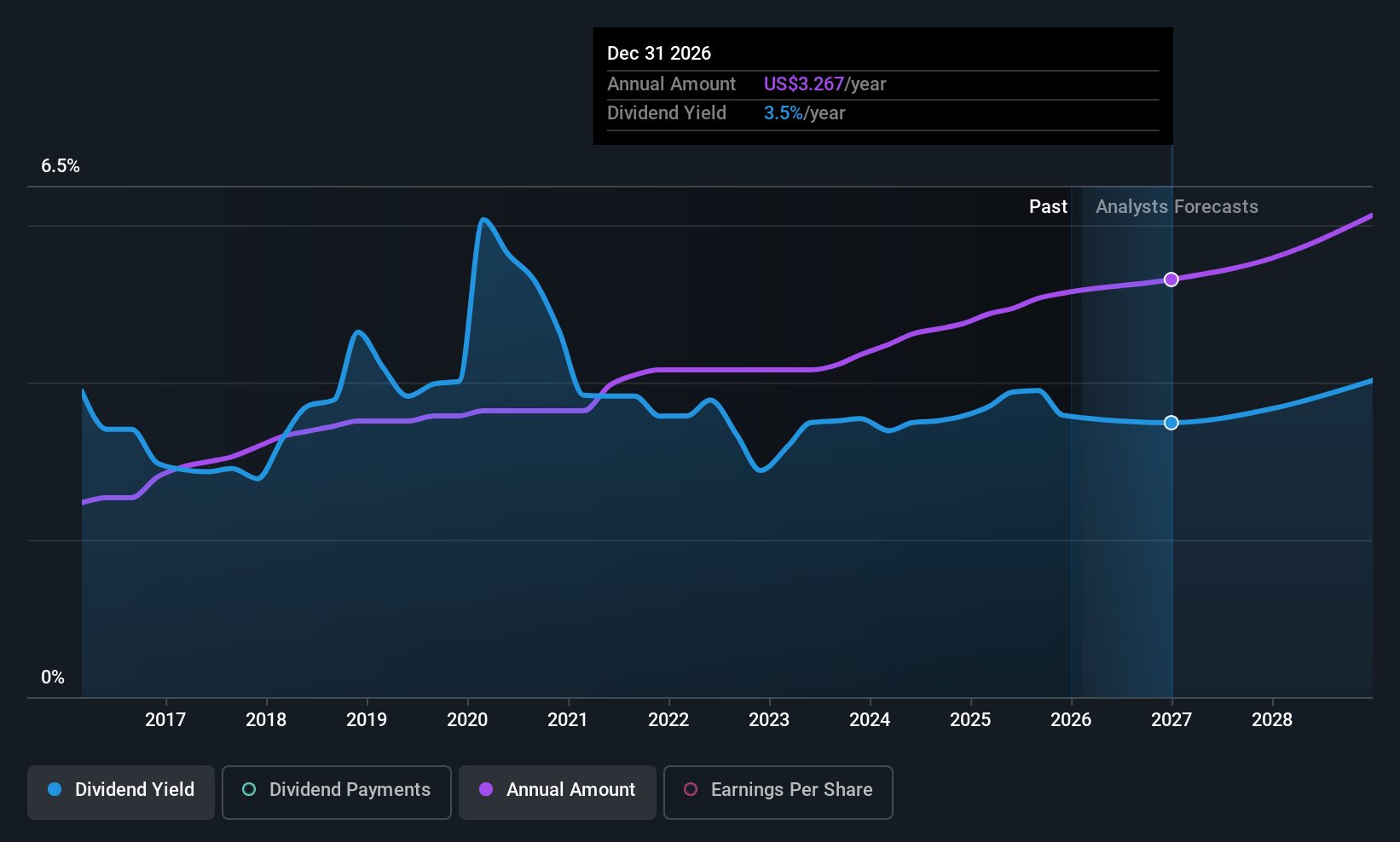The width and height of the screenshot is (1400, 842).
Task: Click the purple Annual Amount legend dot
Action: point(486,789)
